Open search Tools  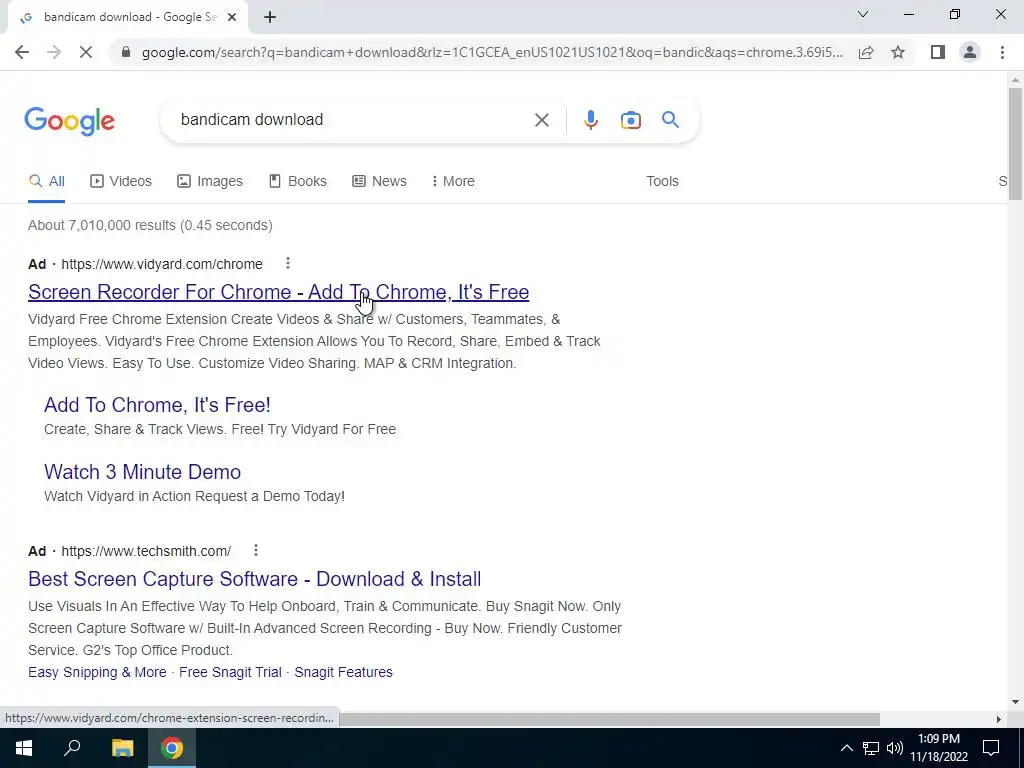pos(662,182)
